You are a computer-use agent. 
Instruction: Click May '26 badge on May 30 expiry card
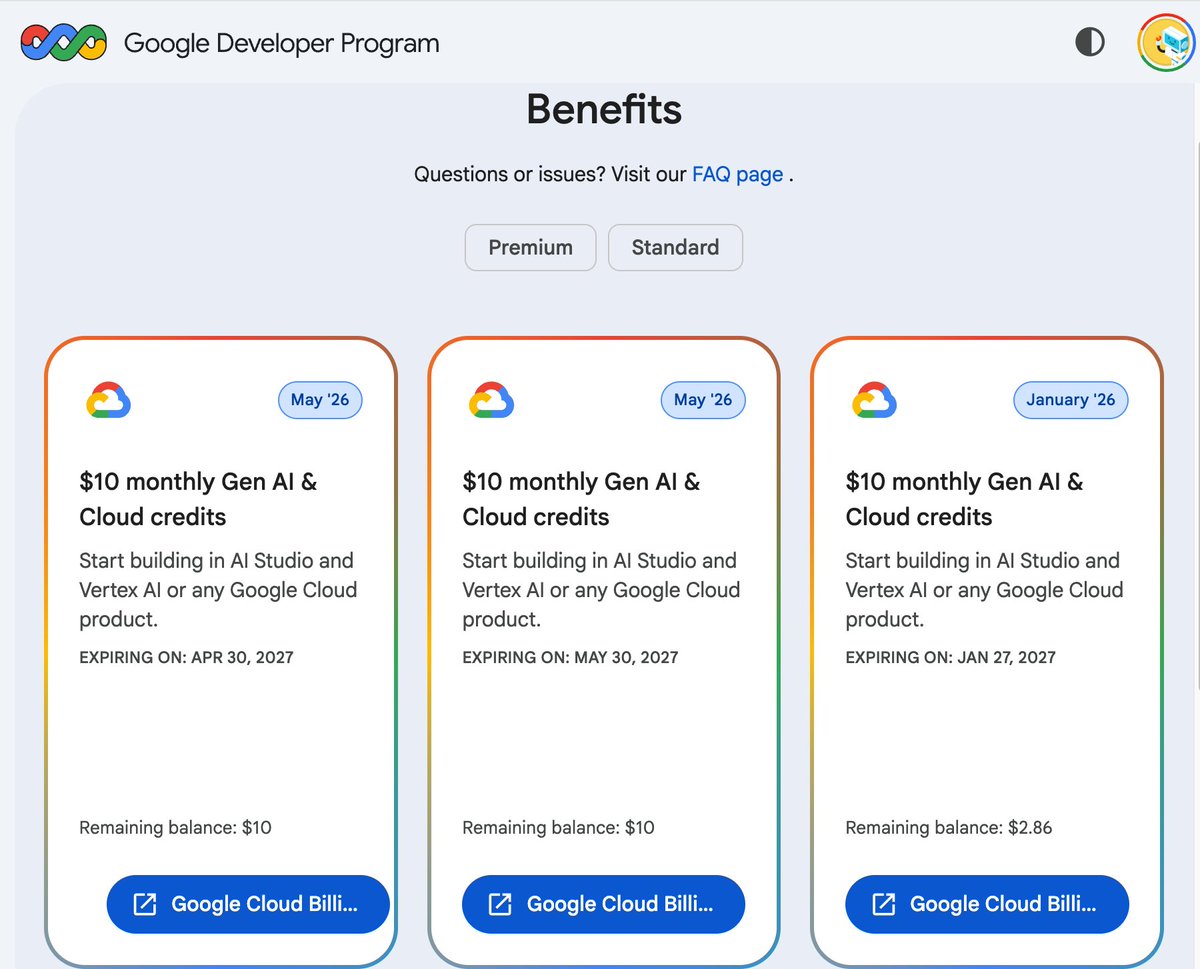(x=703, y=400)
